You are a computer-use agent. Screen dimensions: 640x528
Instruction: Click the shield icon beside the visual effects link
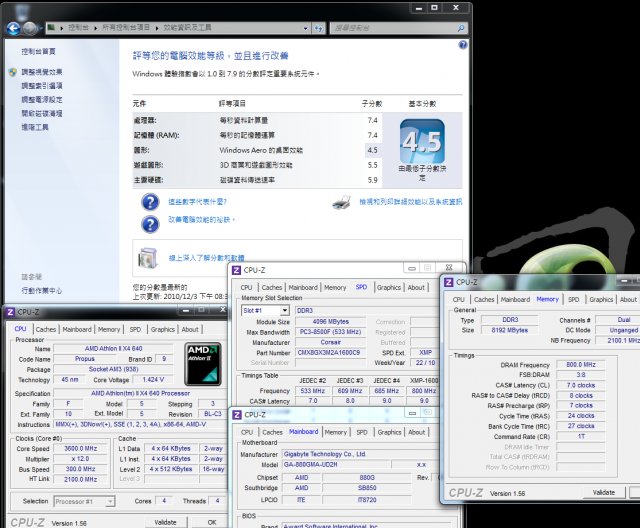tap(13, 72)
